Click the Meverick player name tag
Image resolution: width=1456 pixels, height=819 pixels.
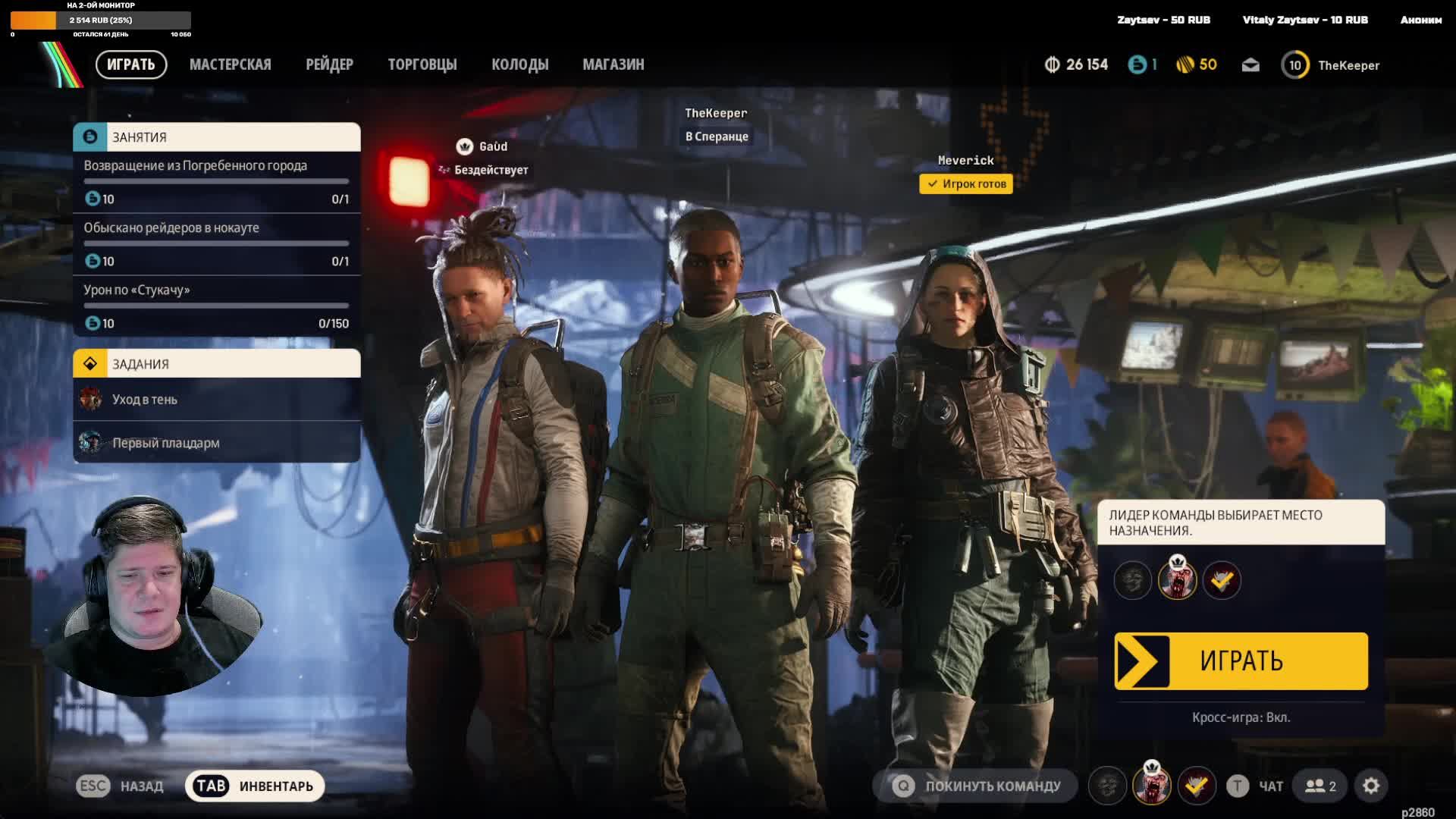(x=965, y=160)
